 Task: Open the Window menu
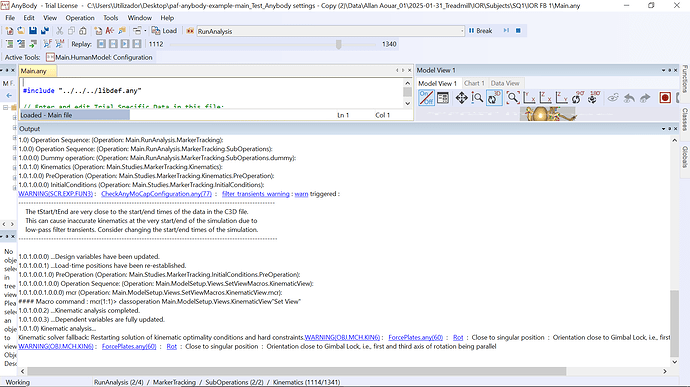[139, 18]
